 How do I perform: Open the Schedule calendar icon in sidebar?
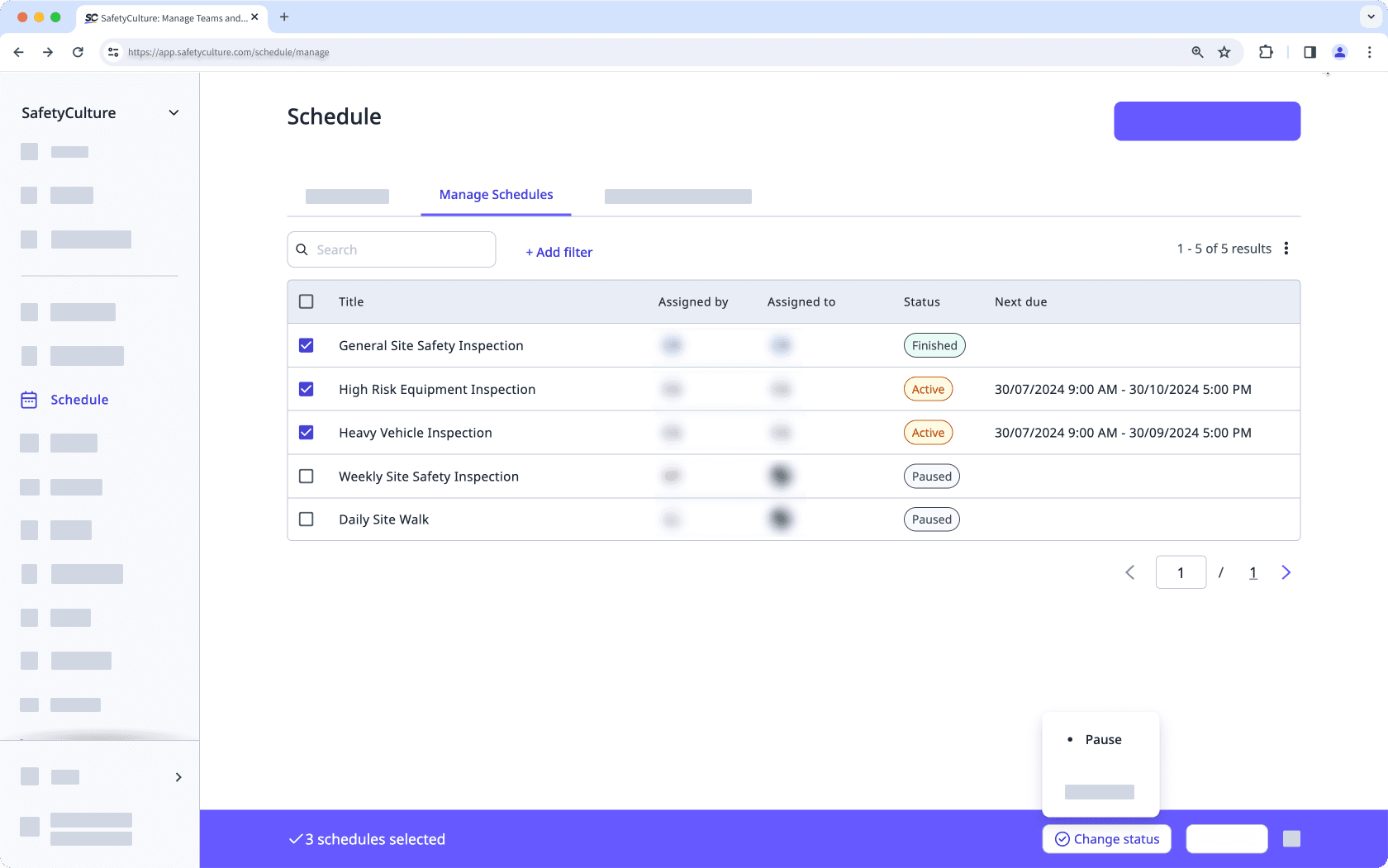[27, 399]
